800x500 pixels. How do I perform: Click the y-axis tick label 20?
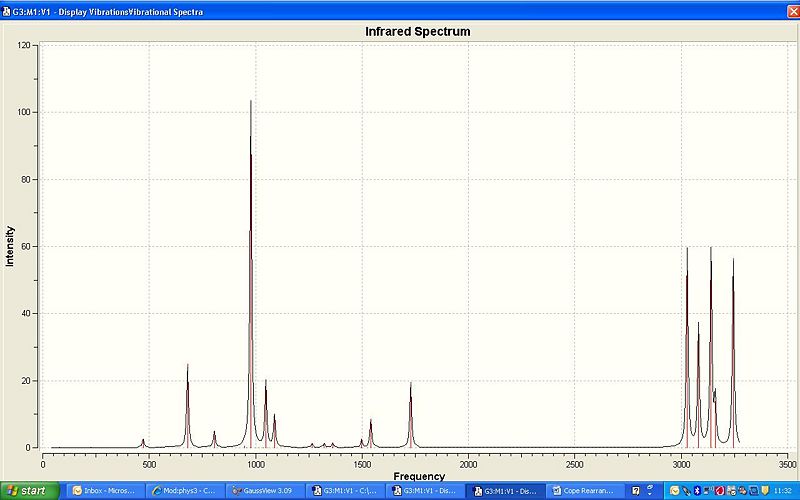26,381
